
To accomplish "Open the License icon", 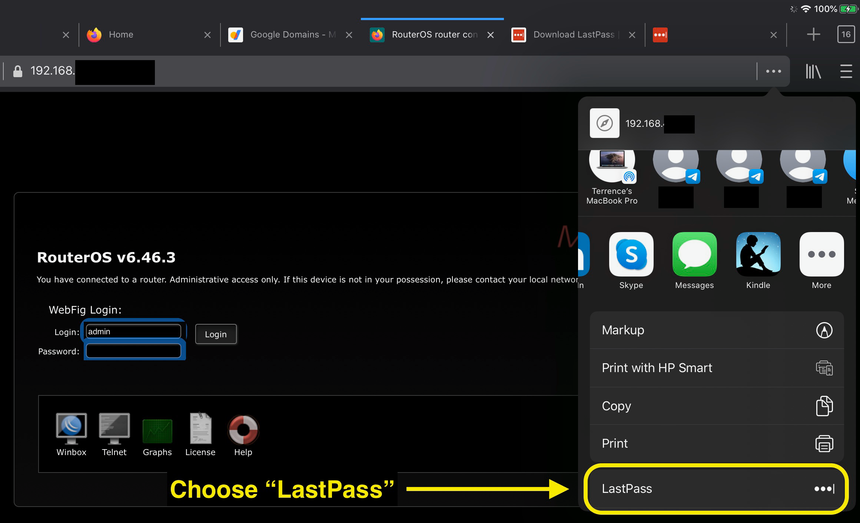I will coord(200,431).
